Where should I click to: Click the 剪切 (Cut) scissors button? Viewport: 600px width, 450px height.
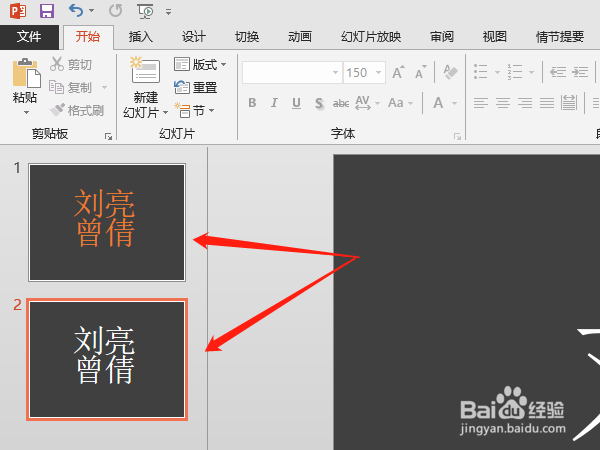[x=71, y=64]
